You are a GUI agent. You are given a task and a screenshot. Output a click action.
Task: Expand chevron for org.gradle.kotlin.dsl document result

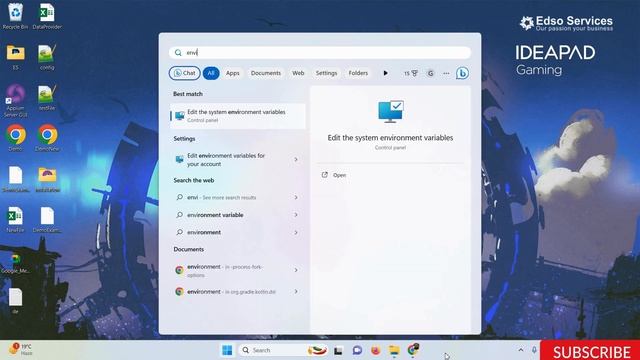296,291
